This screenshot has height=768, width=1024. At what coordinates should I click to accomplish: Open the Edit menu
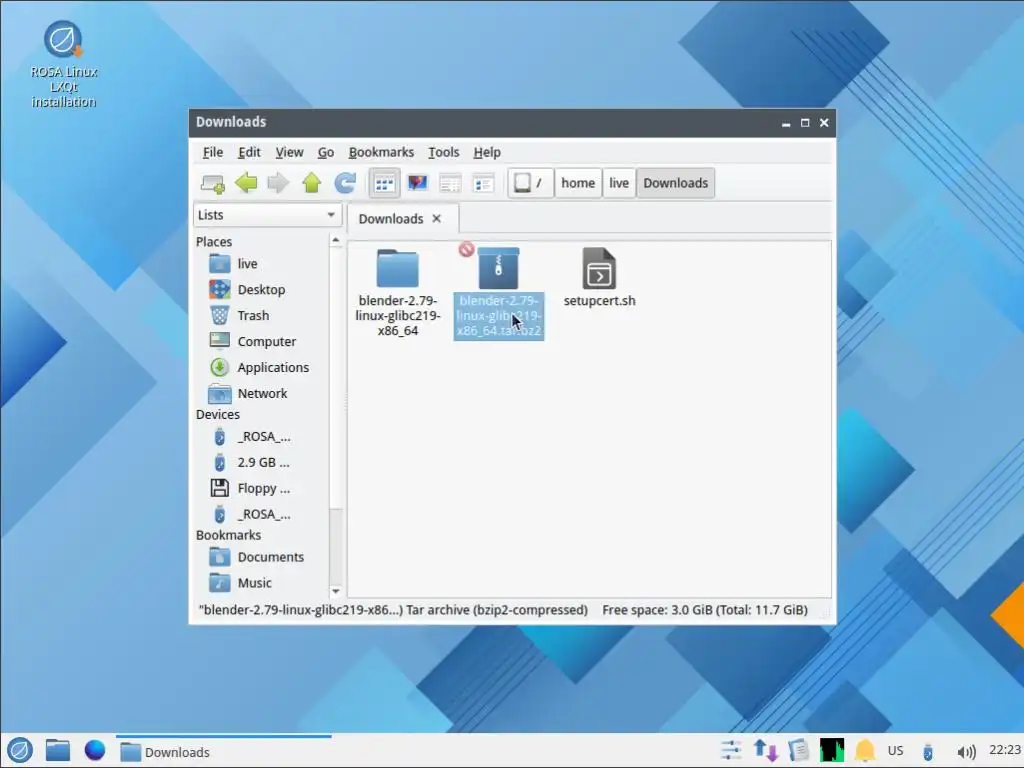(x=249, y=152)
